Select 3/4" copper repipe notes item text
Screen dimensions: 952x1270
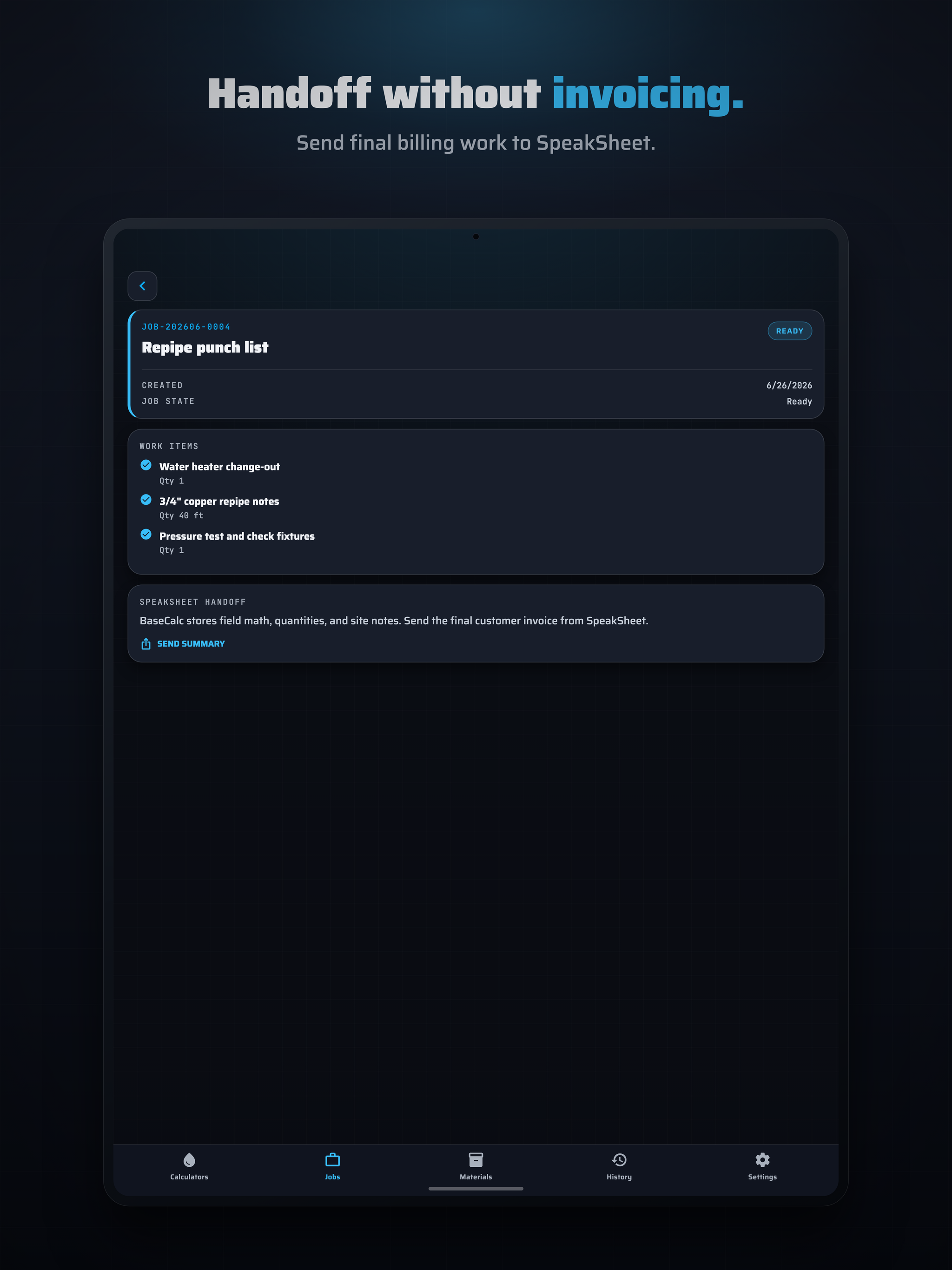219,501
